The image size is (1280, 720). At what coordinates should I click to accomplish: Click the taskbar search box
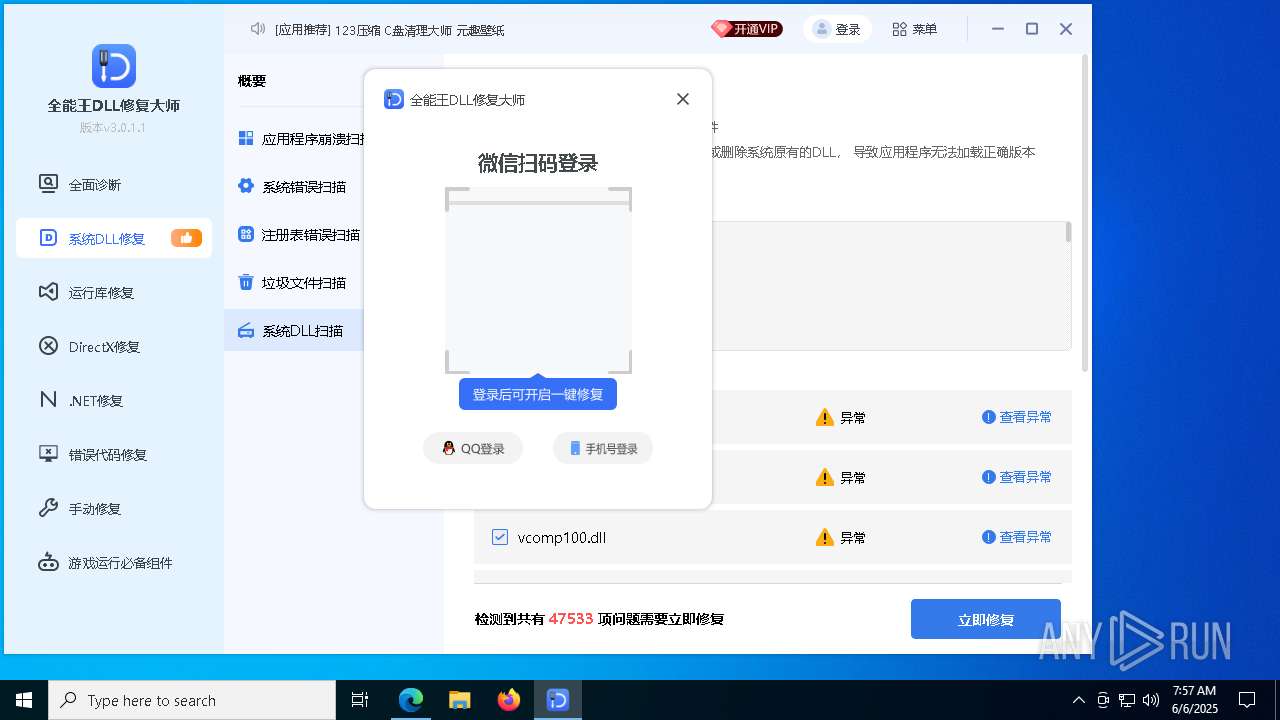click(192, 700)
